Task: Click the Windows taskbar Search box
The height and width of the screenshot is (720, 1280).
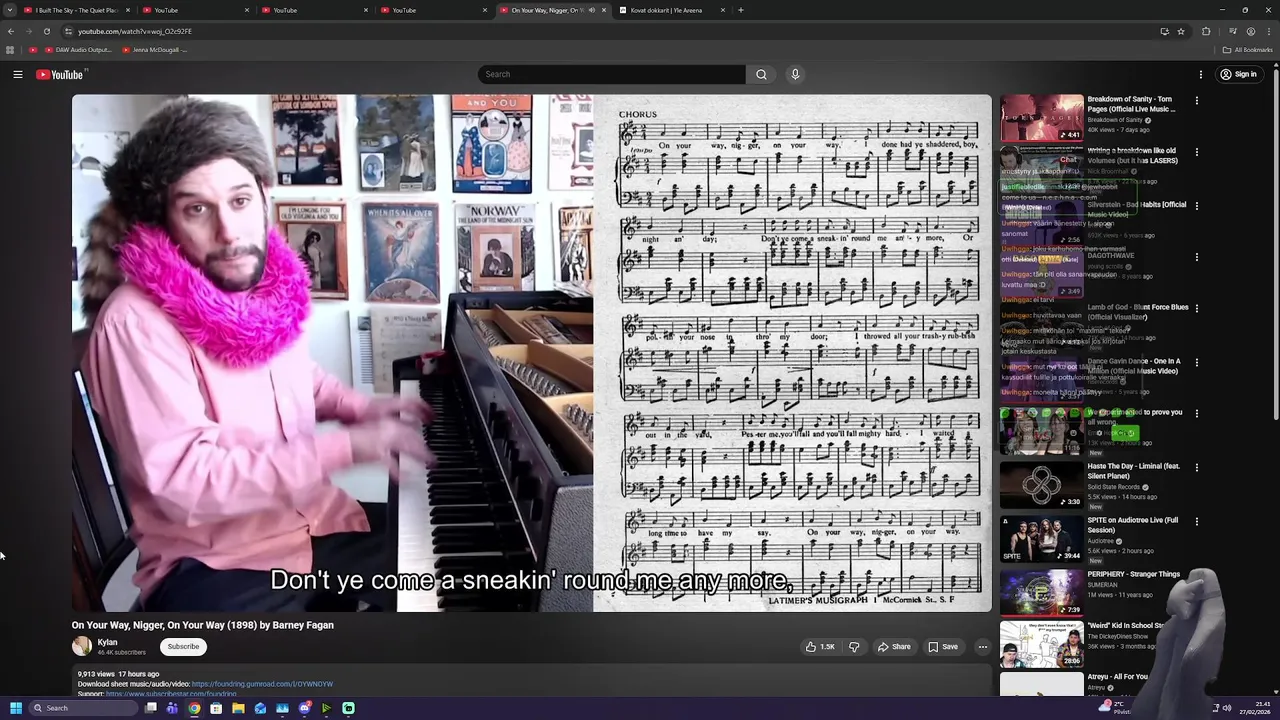Action: point(83,708)
